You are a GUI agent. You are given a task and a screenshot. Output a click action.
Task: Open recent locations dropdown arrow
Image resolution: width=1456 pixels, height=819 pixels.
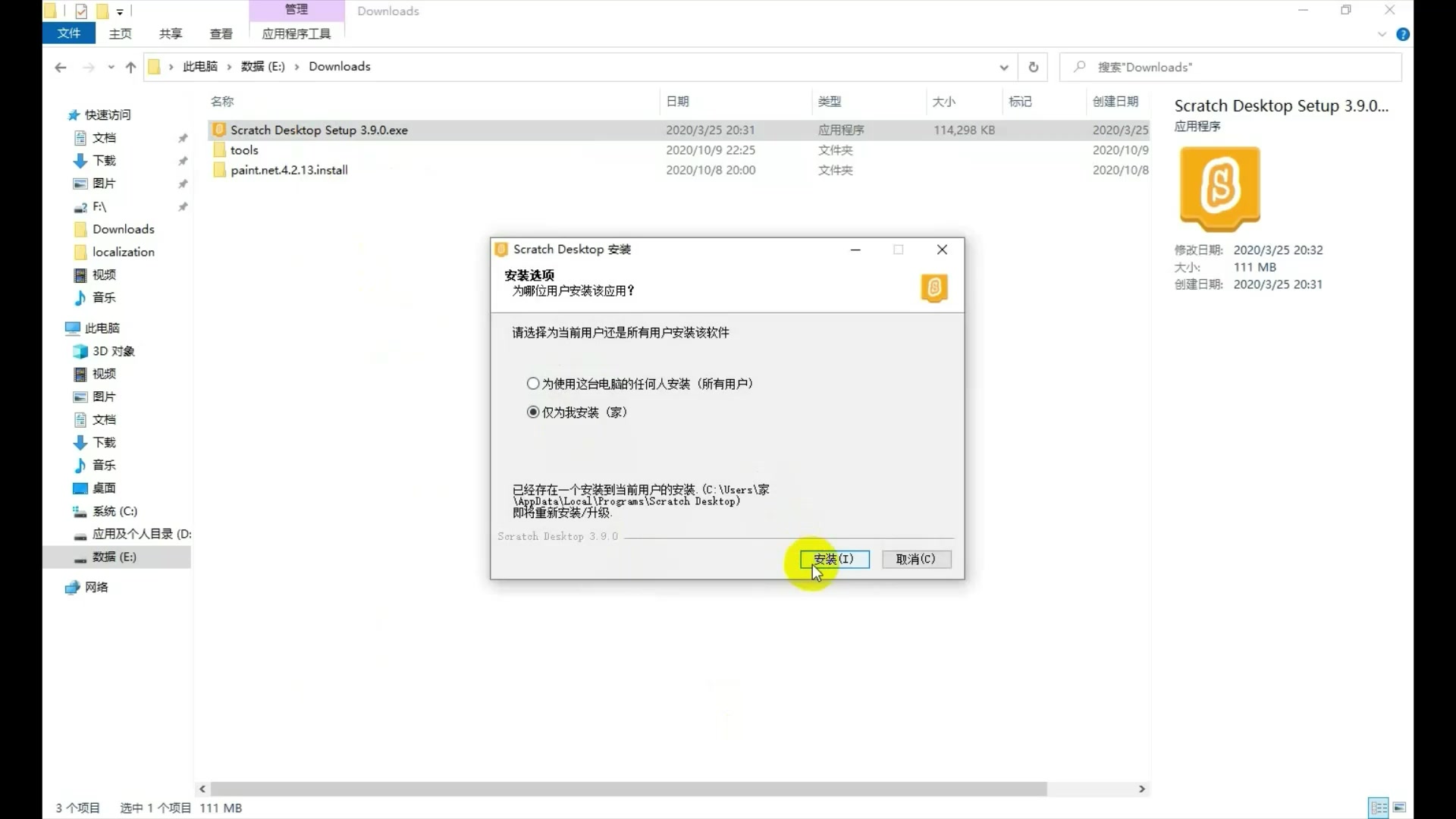coord(111,67)
